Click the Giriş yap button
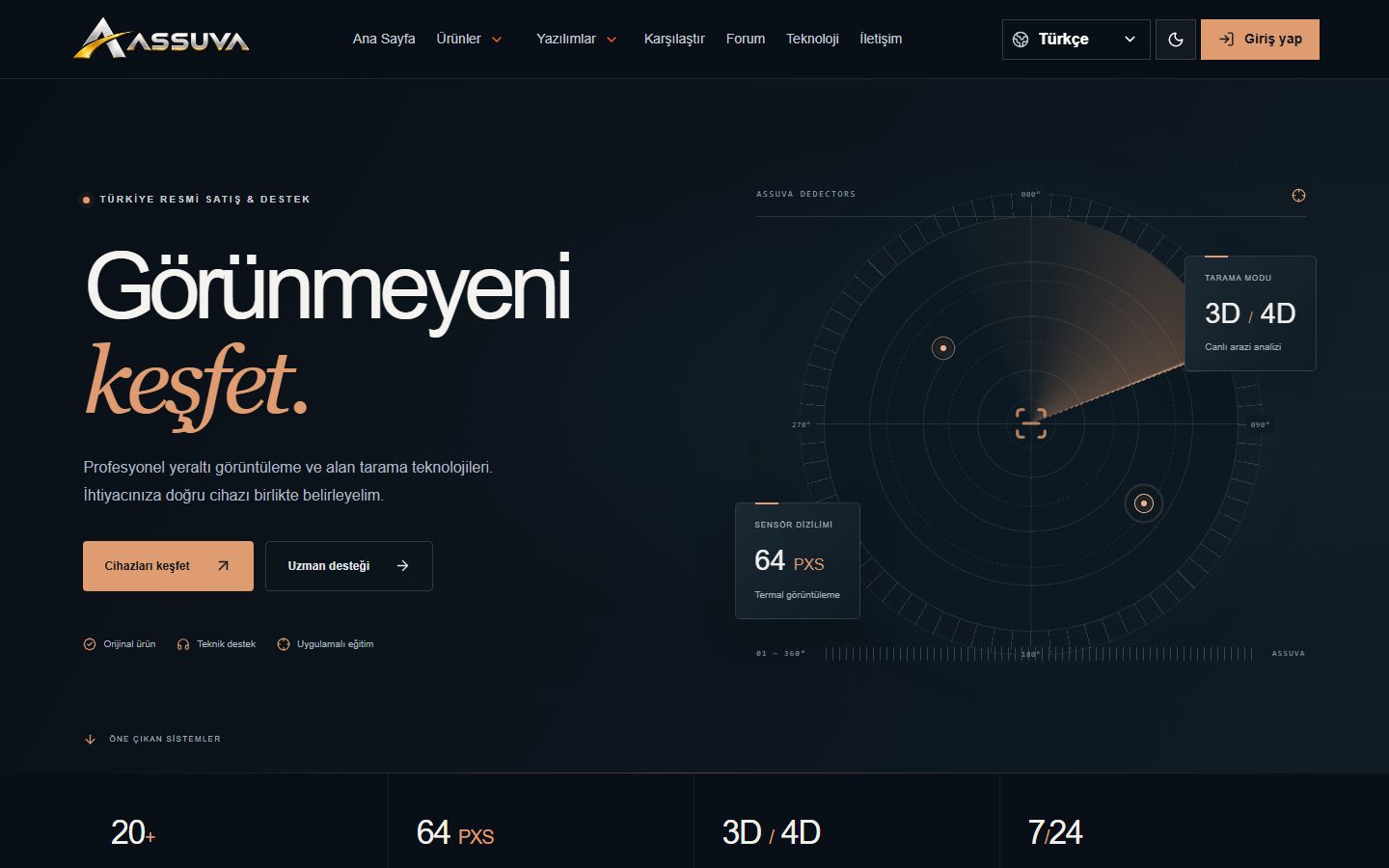 1260,40
